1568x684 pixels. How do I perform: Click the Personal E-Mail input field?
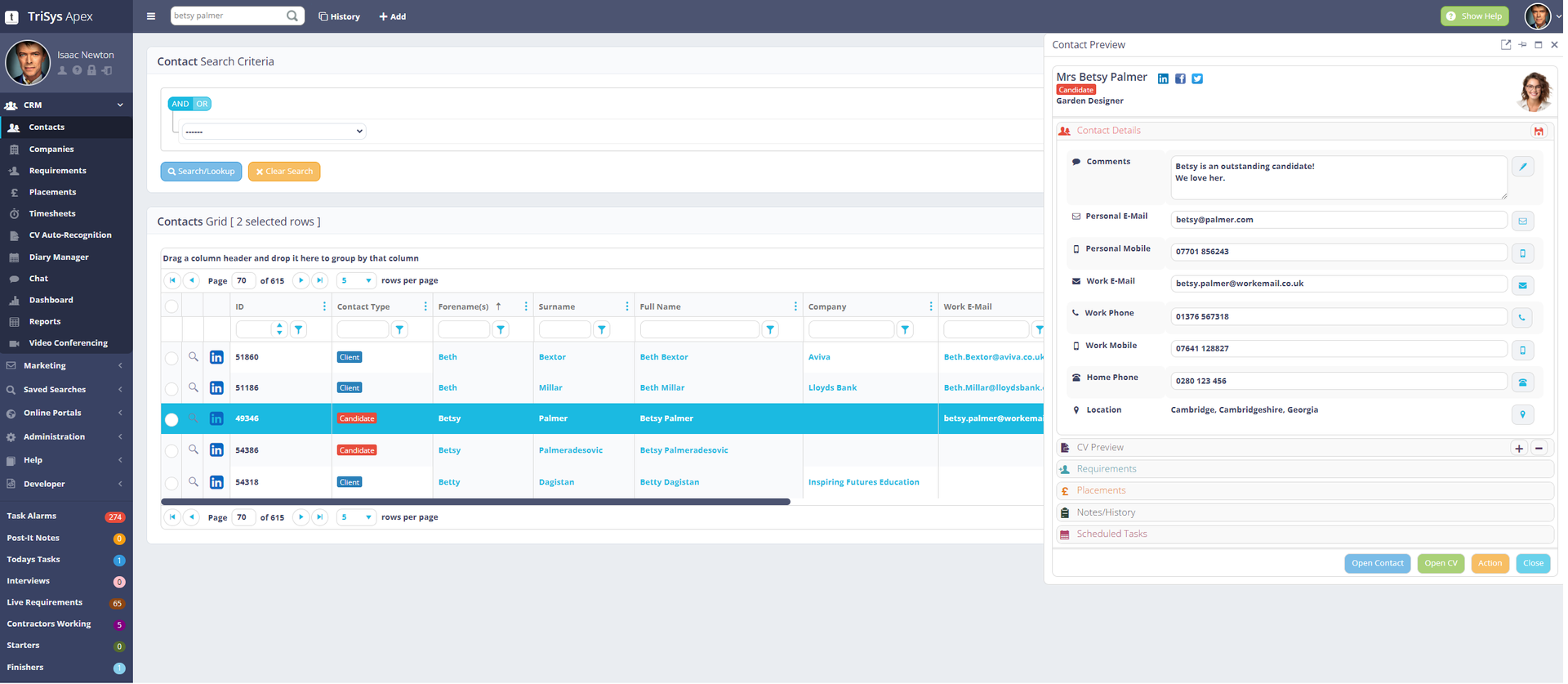click(x=1338, y=220)
